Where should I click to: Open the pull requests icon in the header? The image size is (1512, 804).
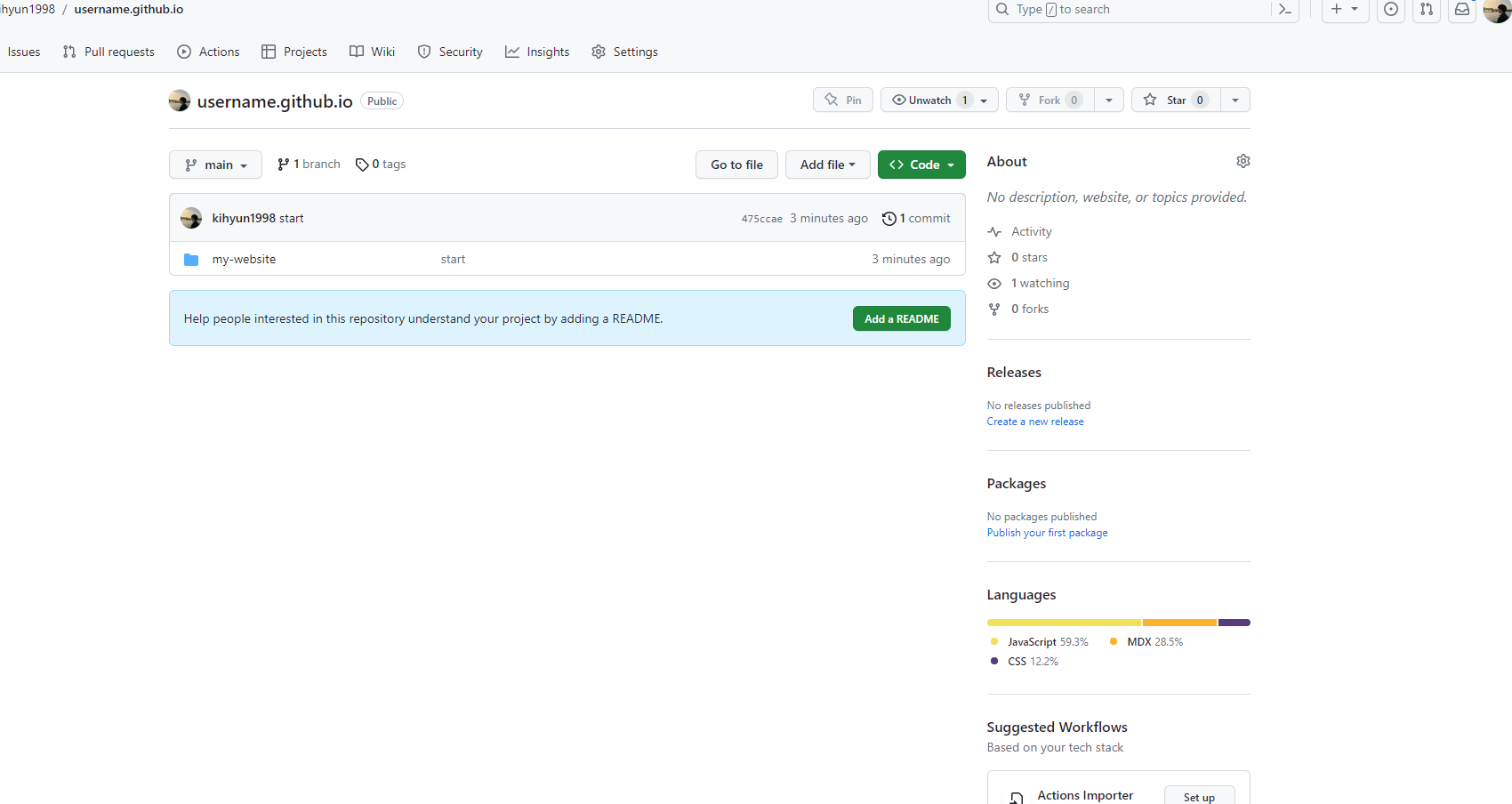pos(1427,10)
